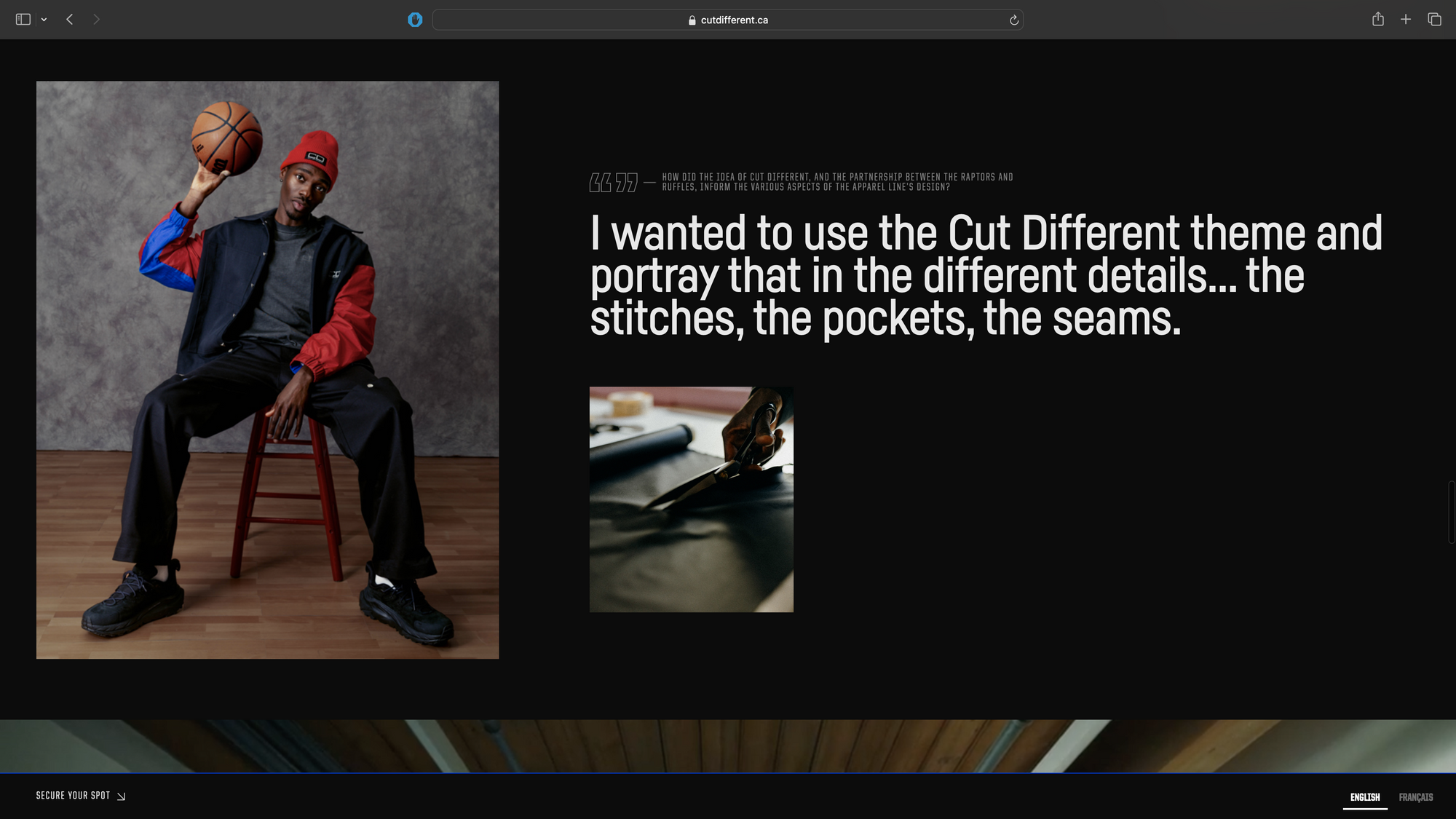Viewport: 1456px width, 819px height.
Task: Open the Share sheet icon
Action: point(1377,20)
